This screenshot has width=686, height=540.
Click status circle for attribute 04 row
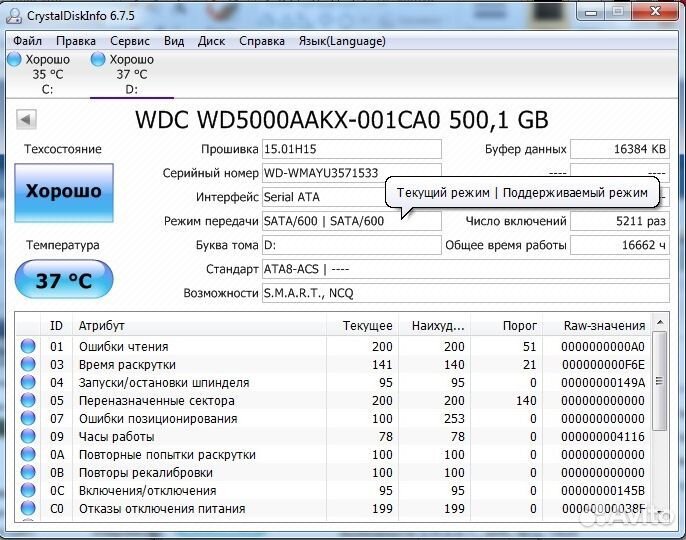[x=28, y=382]
